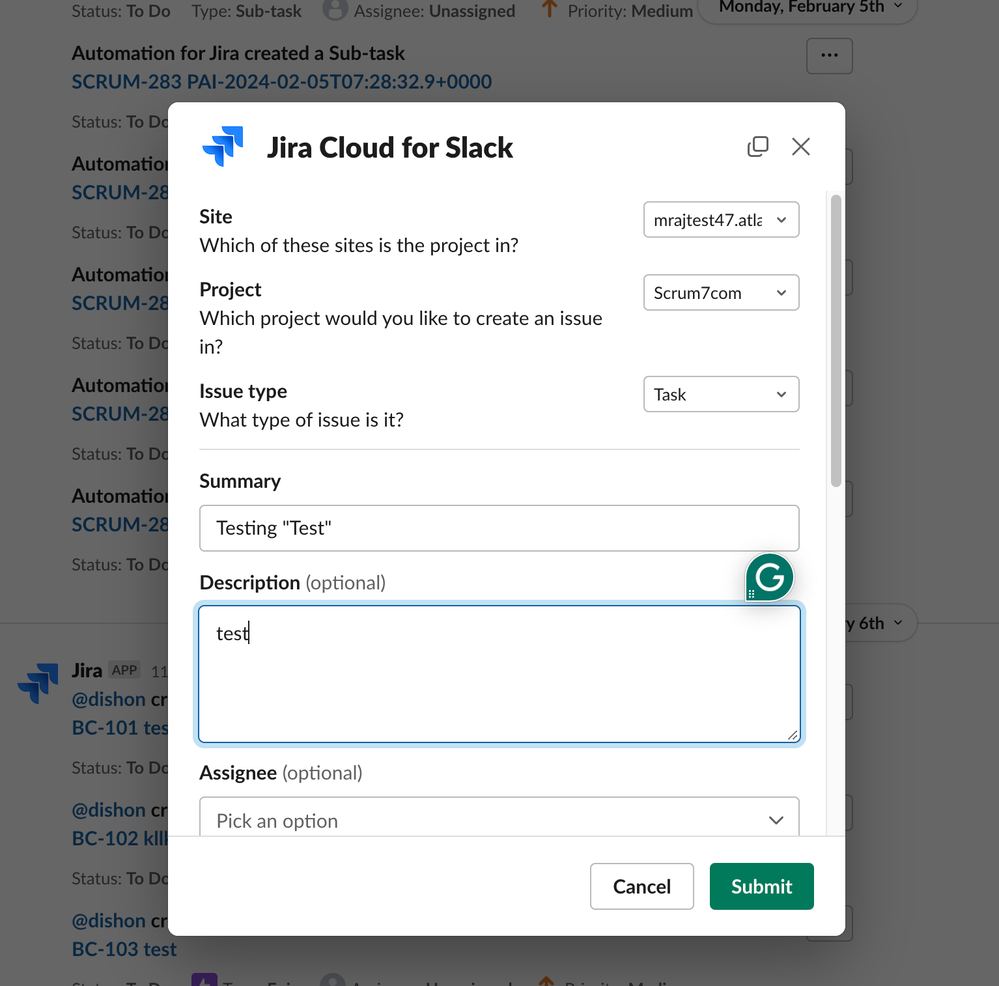Open the Monday, February 5th date dropdown

(x=807, y=8)
